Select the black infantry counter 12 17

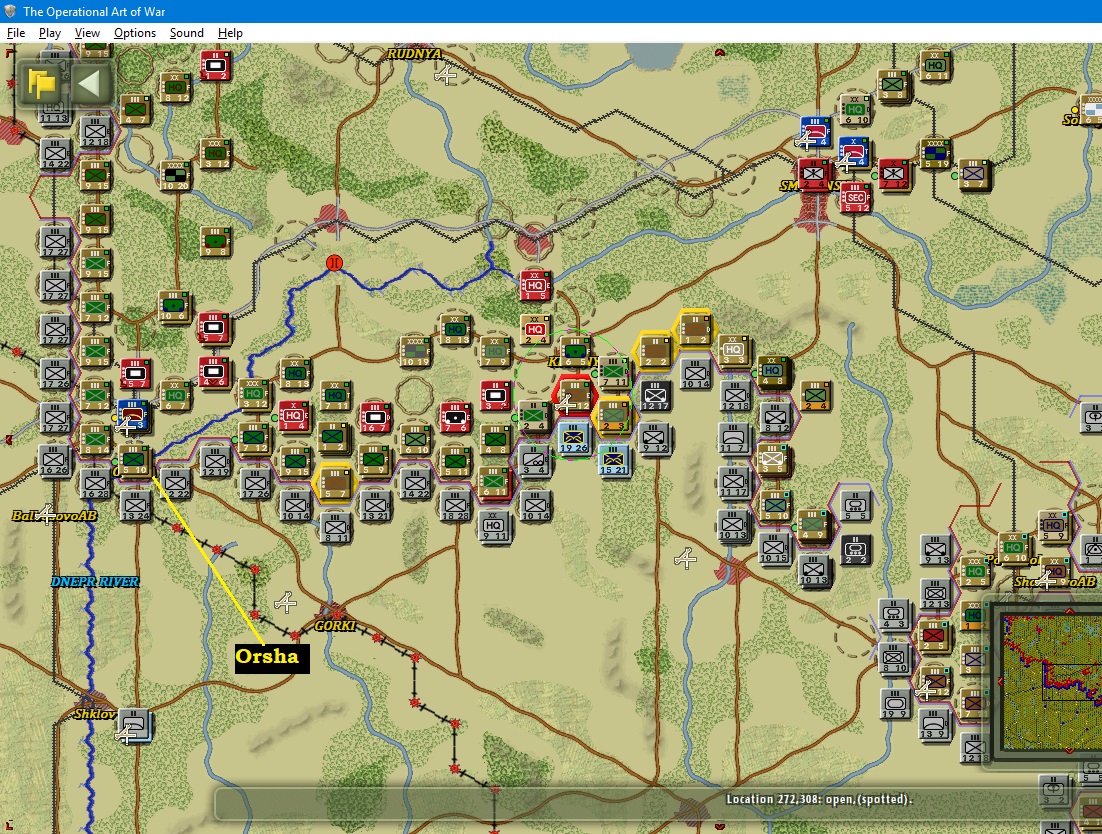coord(654,396)
